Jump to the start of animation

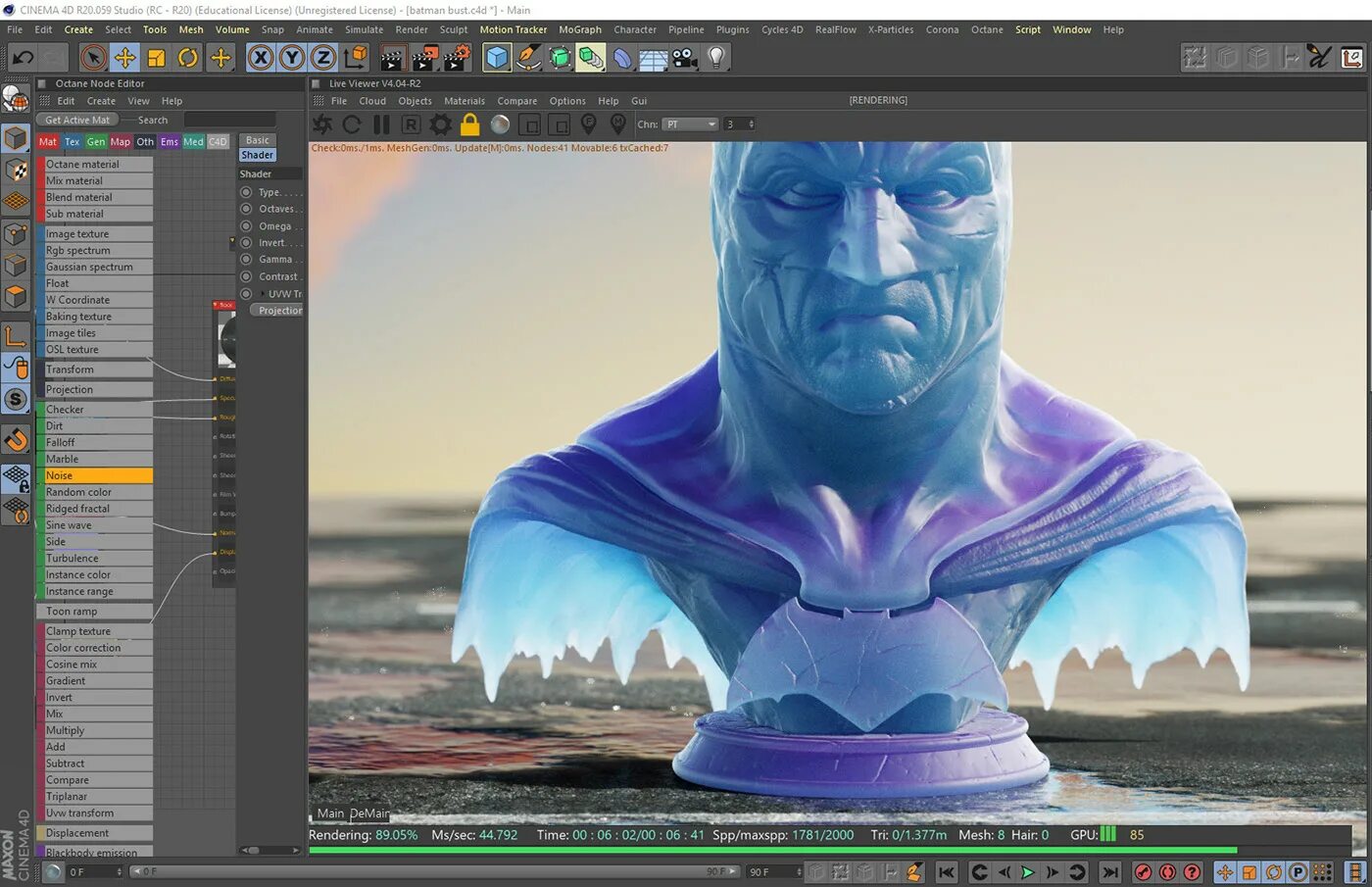coord(947,872)
